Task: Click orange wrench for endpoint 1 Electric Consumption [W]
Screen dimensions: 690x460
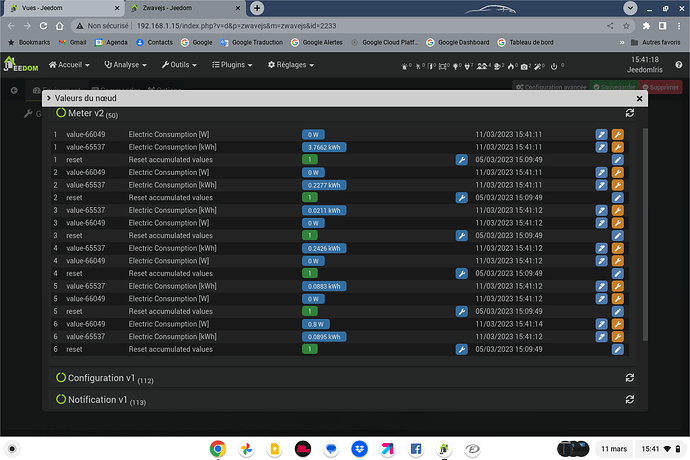Action: click(618, 135)
